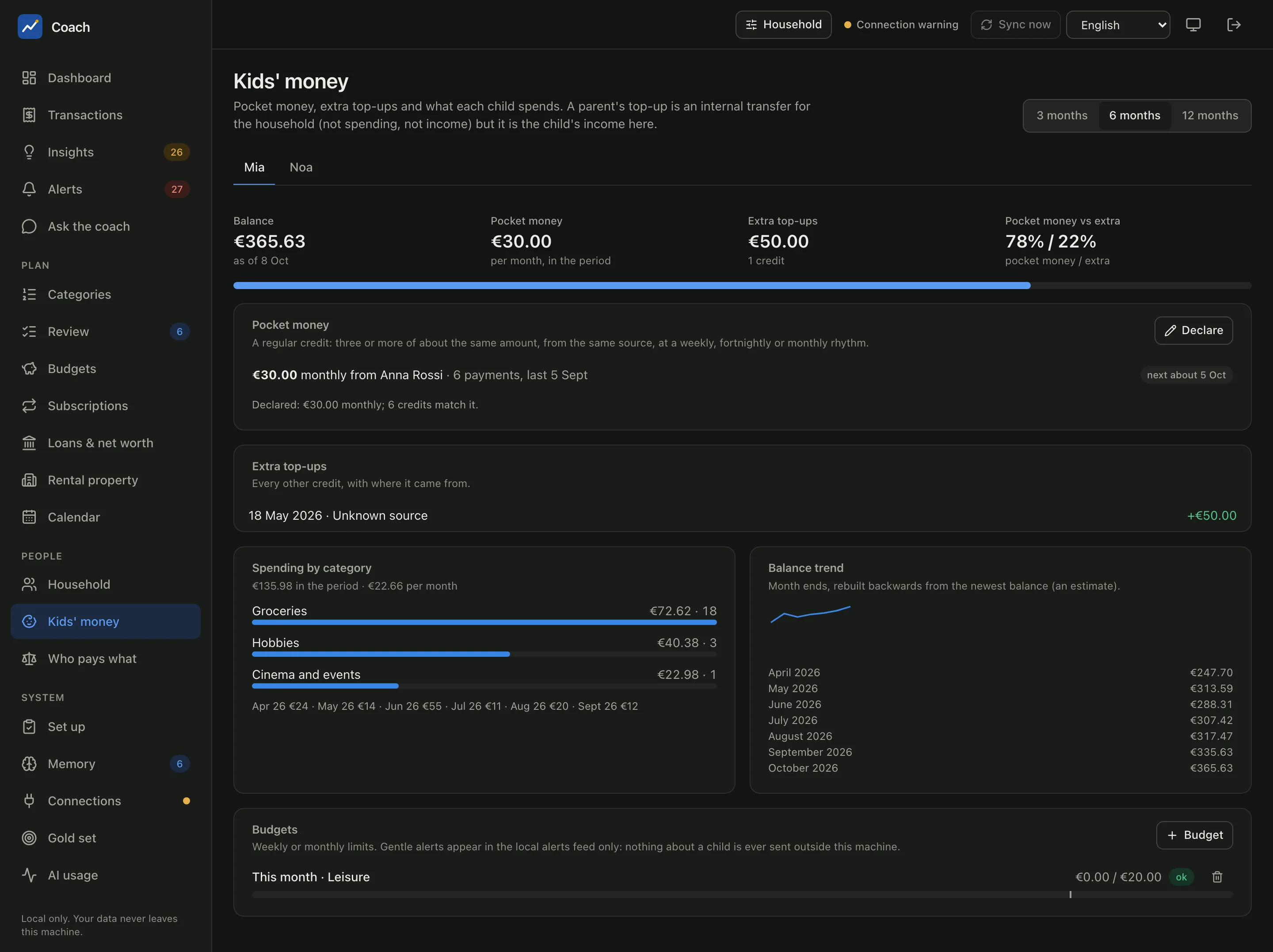Screen dimensions: 1273x952
Task: Click the Household button in header
Action: 783,25
